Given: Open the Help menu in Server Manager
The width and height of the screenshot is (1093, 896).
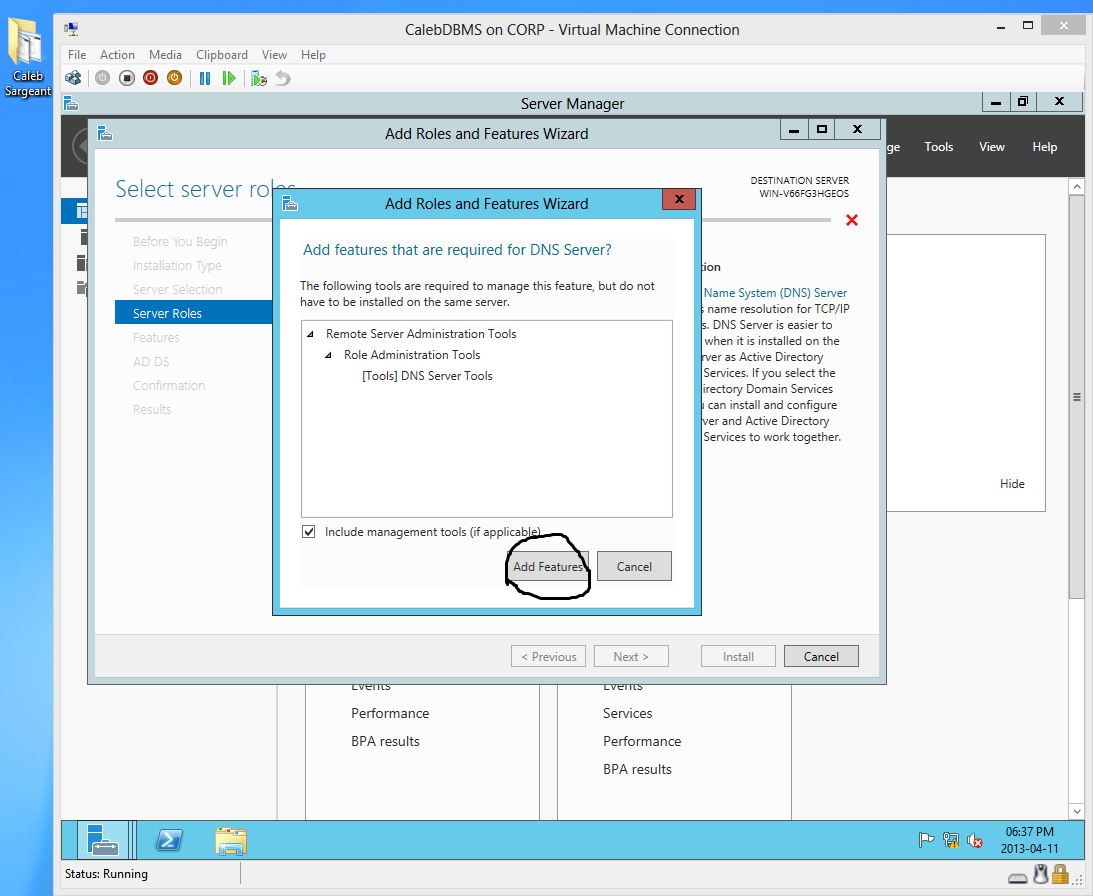Looking at the screenshot, I should point(1044,146).
